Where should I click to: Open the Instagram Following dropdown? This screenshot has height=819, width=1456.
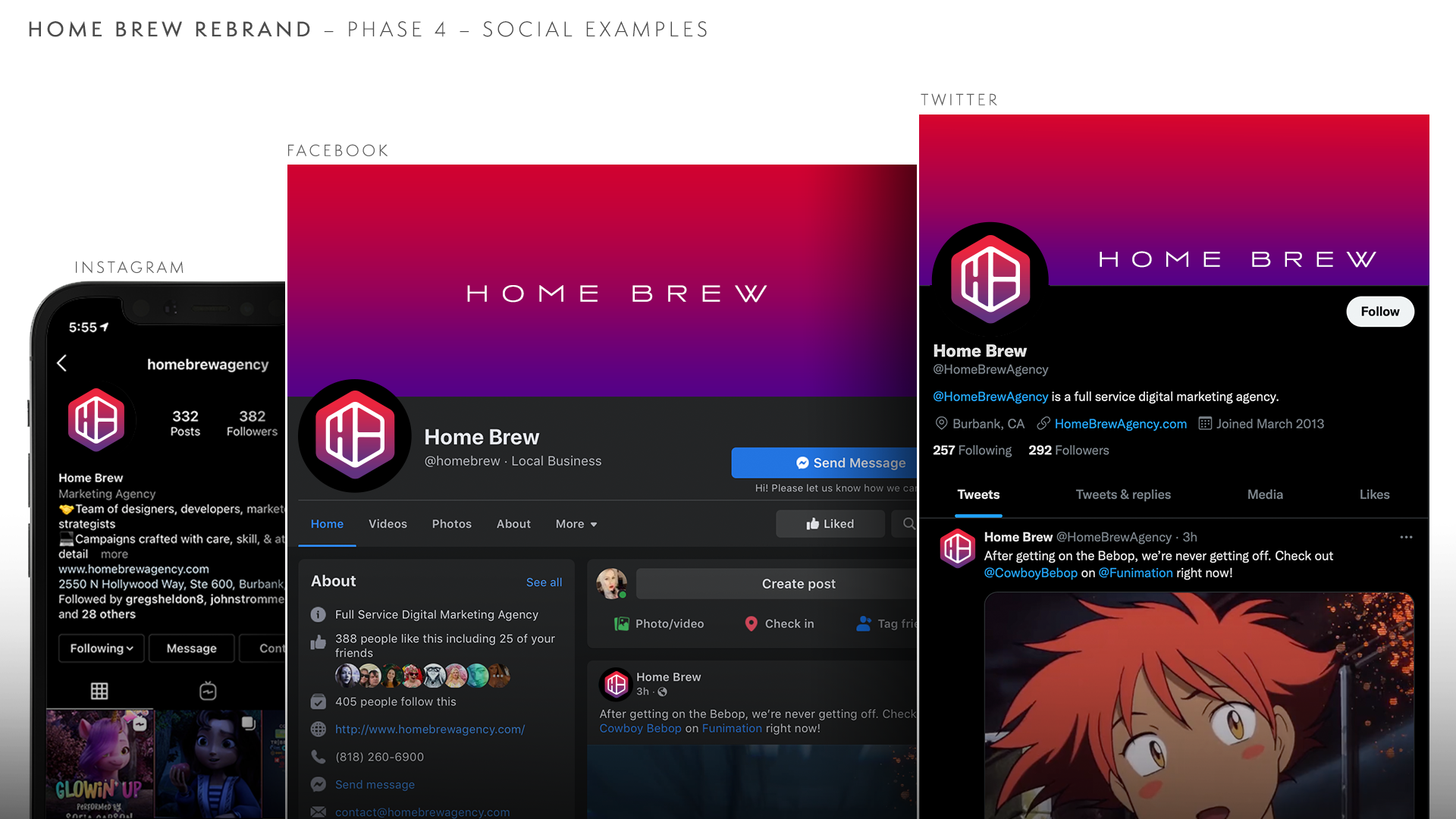point(102,648)
